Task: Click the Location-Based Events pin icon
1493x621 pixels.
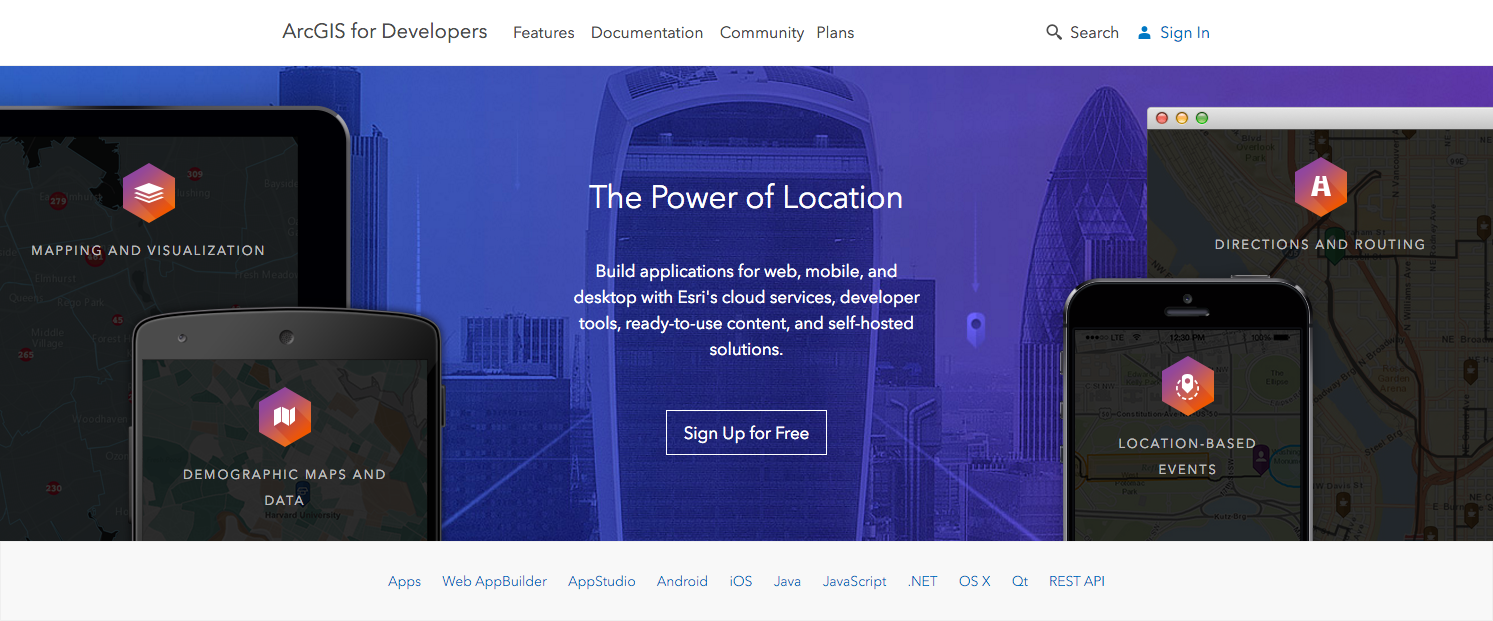Action: [x=1188, y=385]
